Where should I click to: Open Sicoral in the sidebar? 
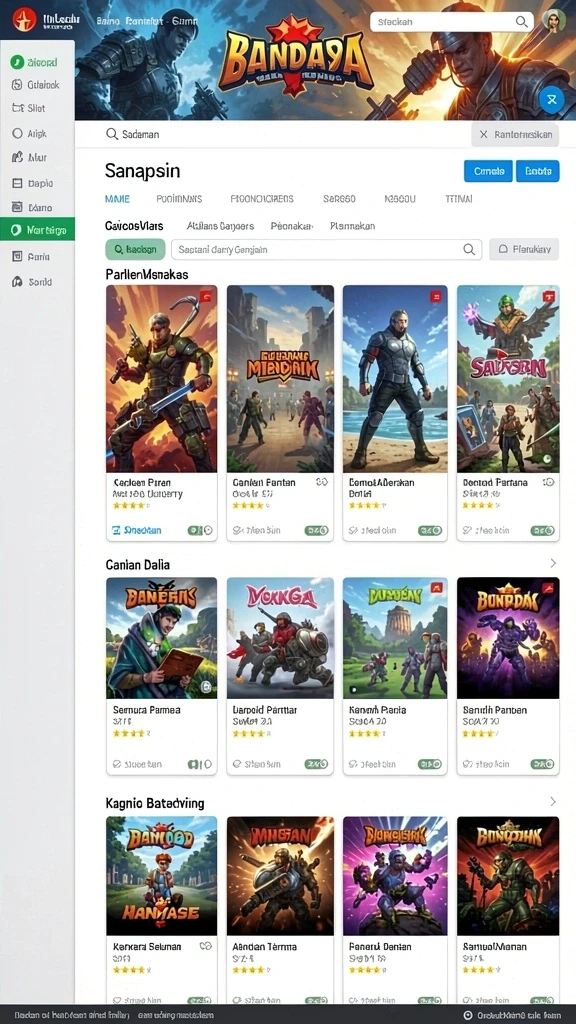click(x=37, y=63)
